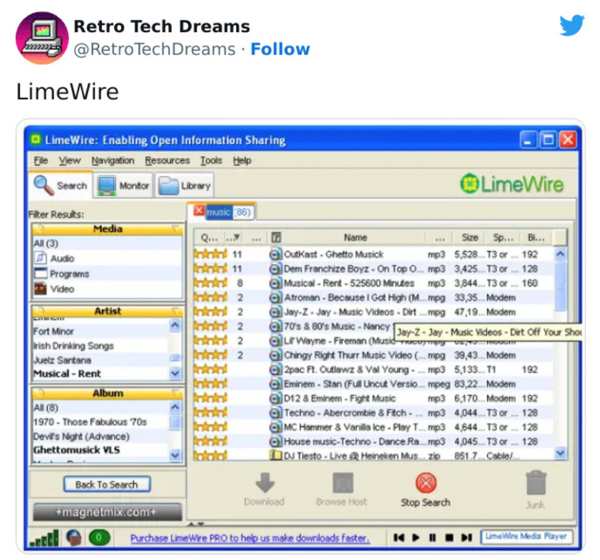Select Devil's Night (Advance) album
This screenshot has height=560, width=600.
pyautogui.click(x=82, y=436)
